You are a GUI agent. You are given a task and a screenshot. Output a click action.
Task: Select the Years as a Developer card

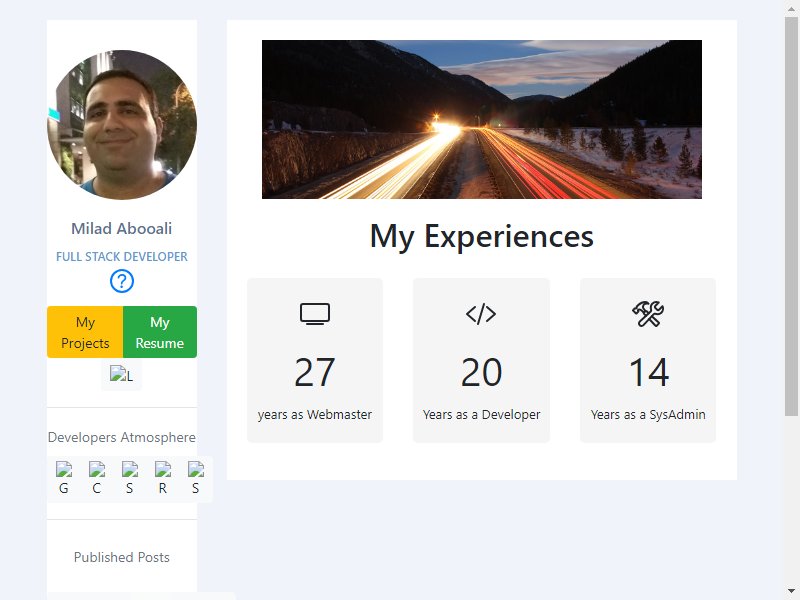point(481,360)
